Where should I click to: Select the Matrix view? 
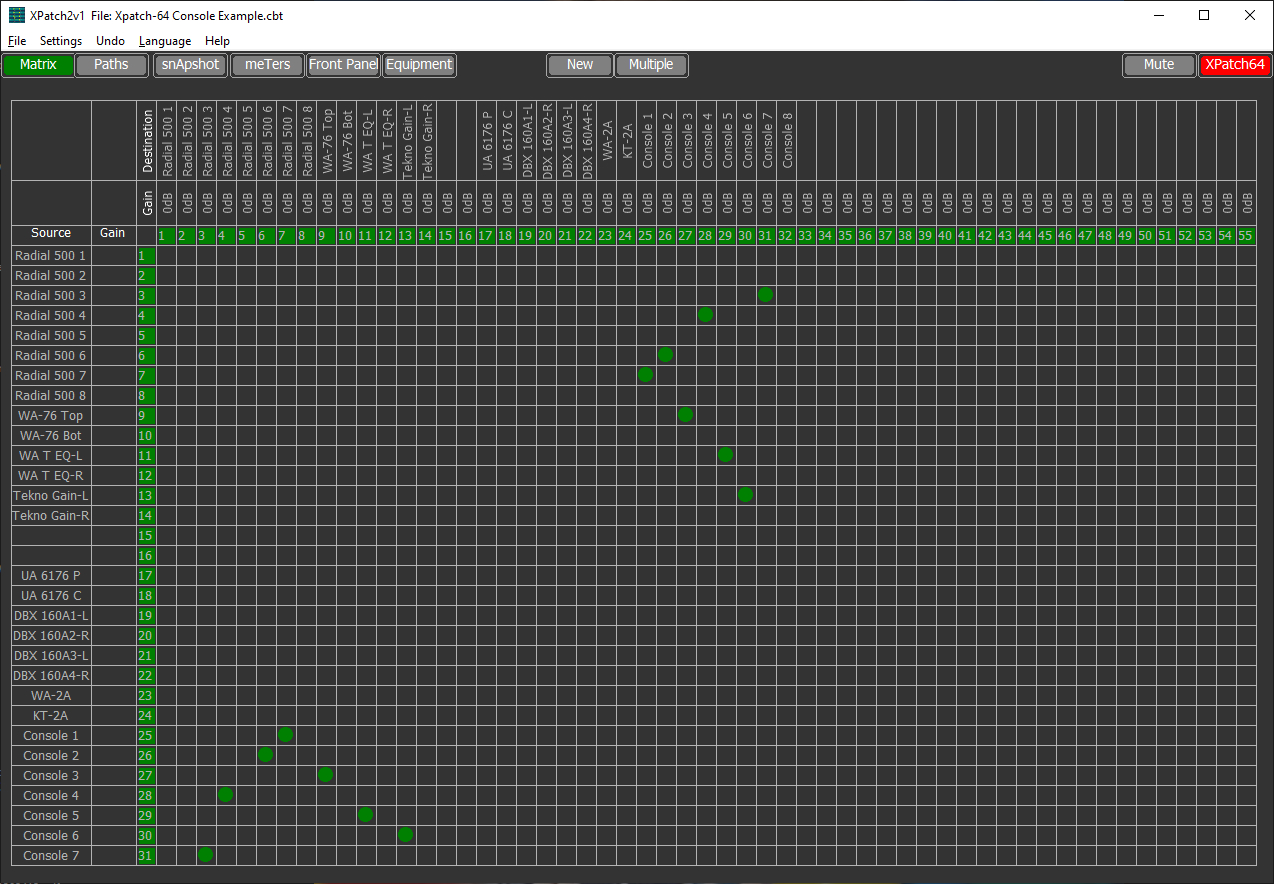pos(37,64)
